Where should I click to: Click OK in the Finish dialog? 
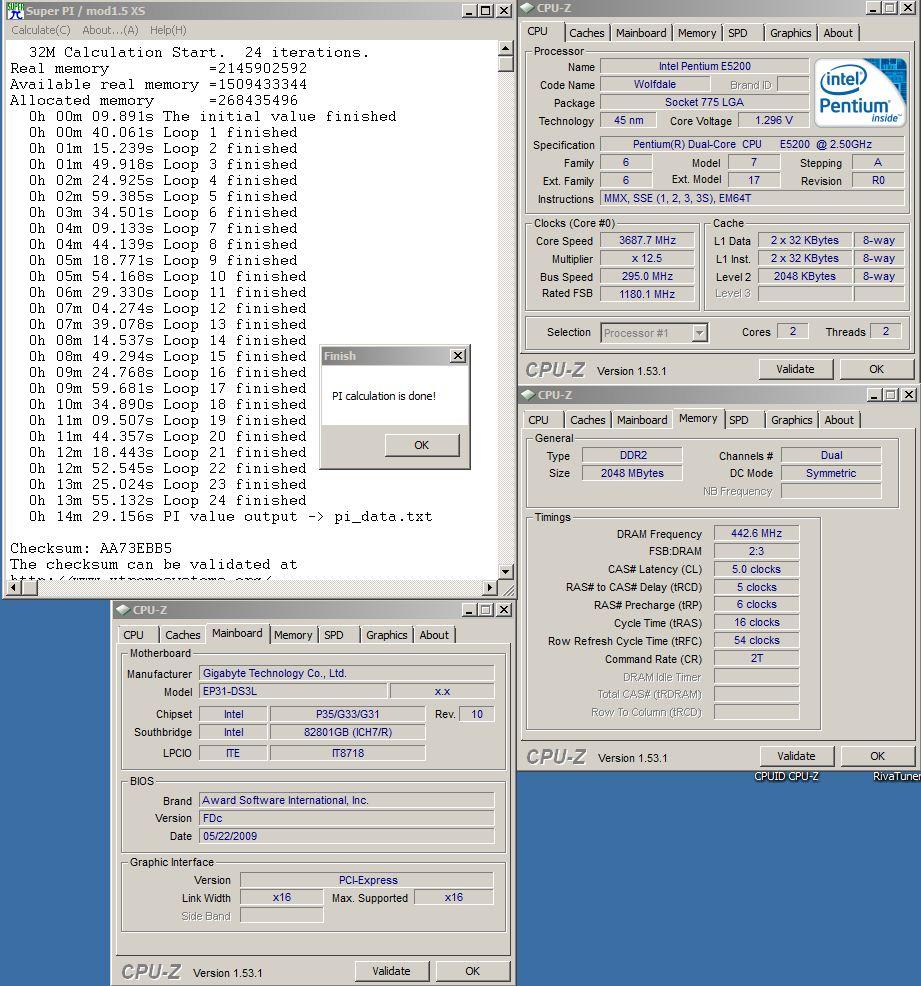pos(422,445)
